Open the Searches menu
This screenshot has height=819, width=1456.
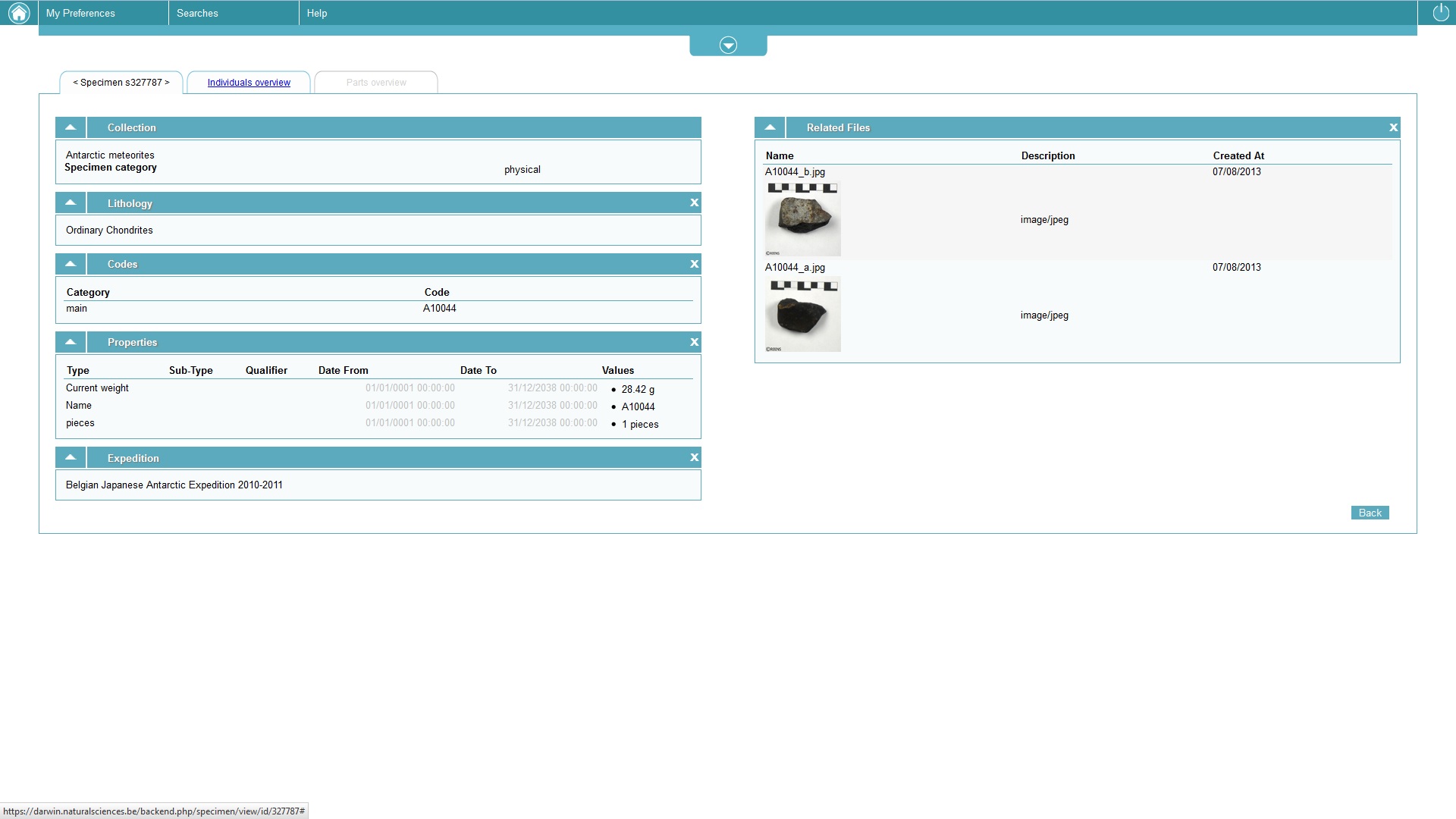[x=197, y=13]
